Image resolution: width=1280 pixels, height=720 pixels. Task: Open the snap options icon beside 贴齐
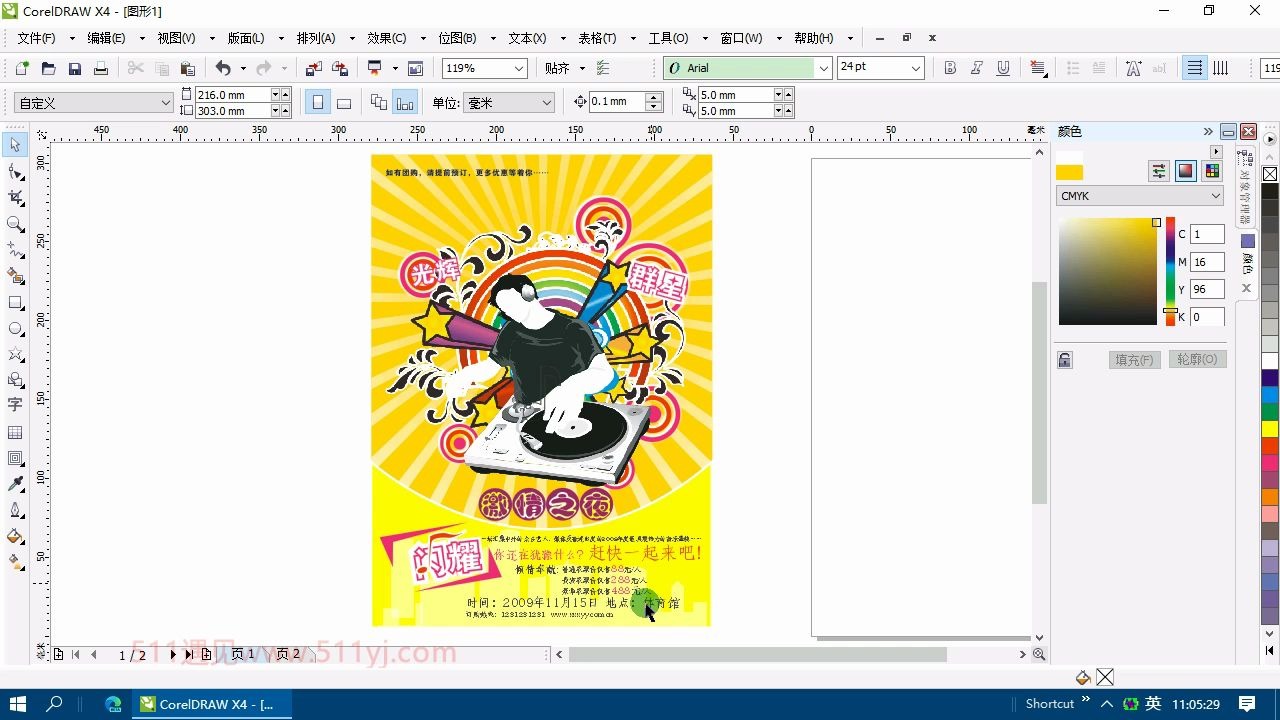(x=603, y=68)
